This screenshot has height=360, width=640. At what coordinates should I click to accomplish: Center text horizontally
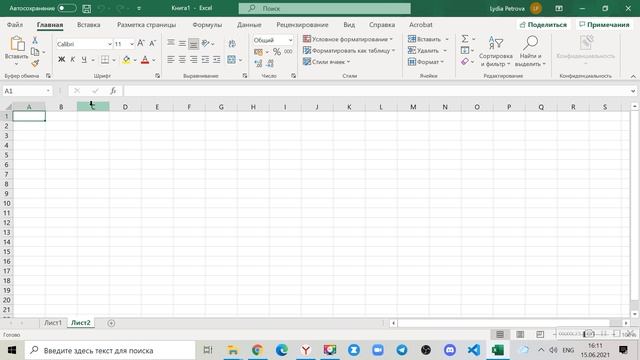[x=182, y=60]
